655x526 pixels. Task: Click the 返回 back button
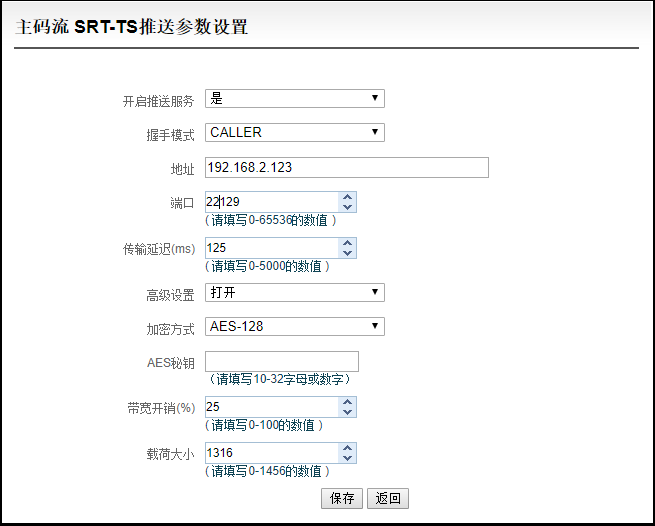388,498
